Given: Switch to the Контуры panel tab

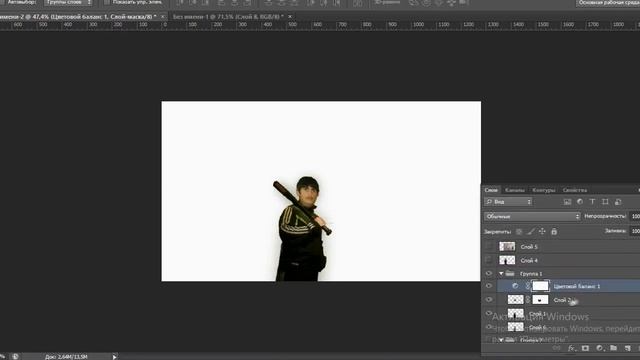Looking at the screenshot, I should click(x=543, y=190).
